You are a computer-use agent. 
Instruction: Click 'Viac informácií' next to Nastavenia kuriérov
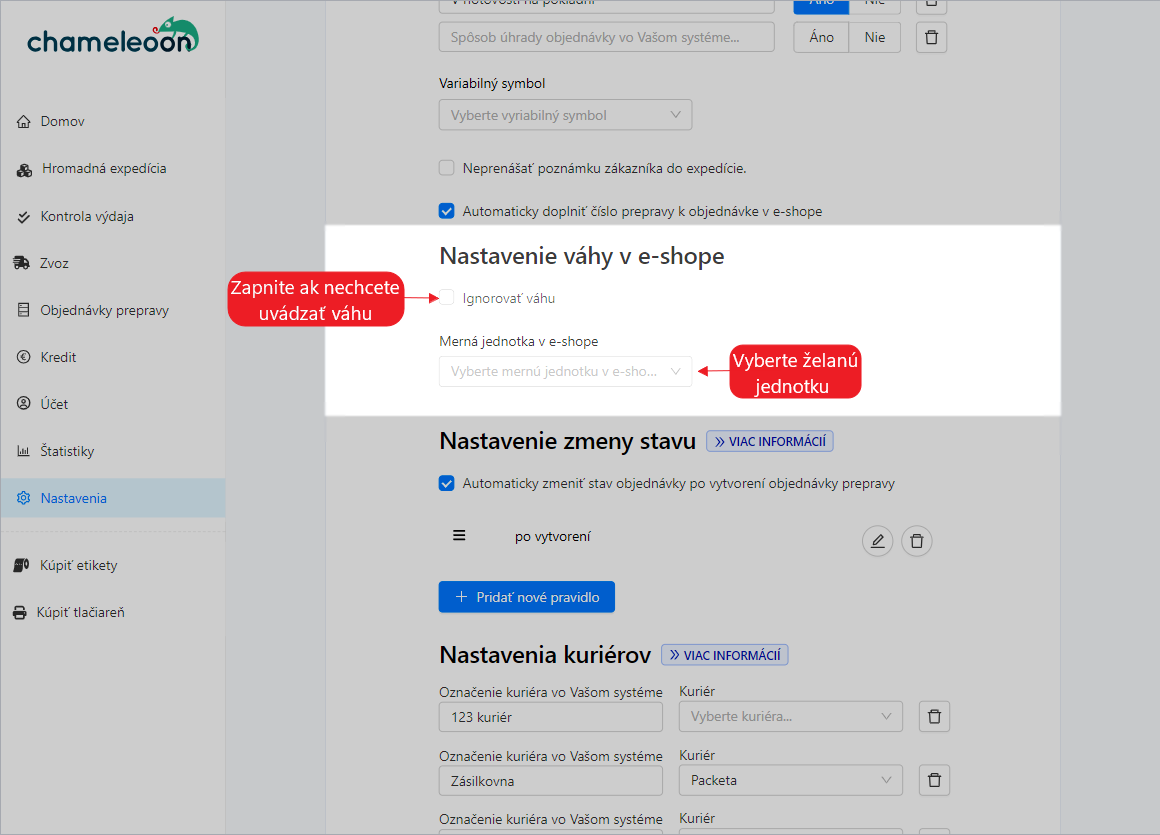(x=725, y=655)
